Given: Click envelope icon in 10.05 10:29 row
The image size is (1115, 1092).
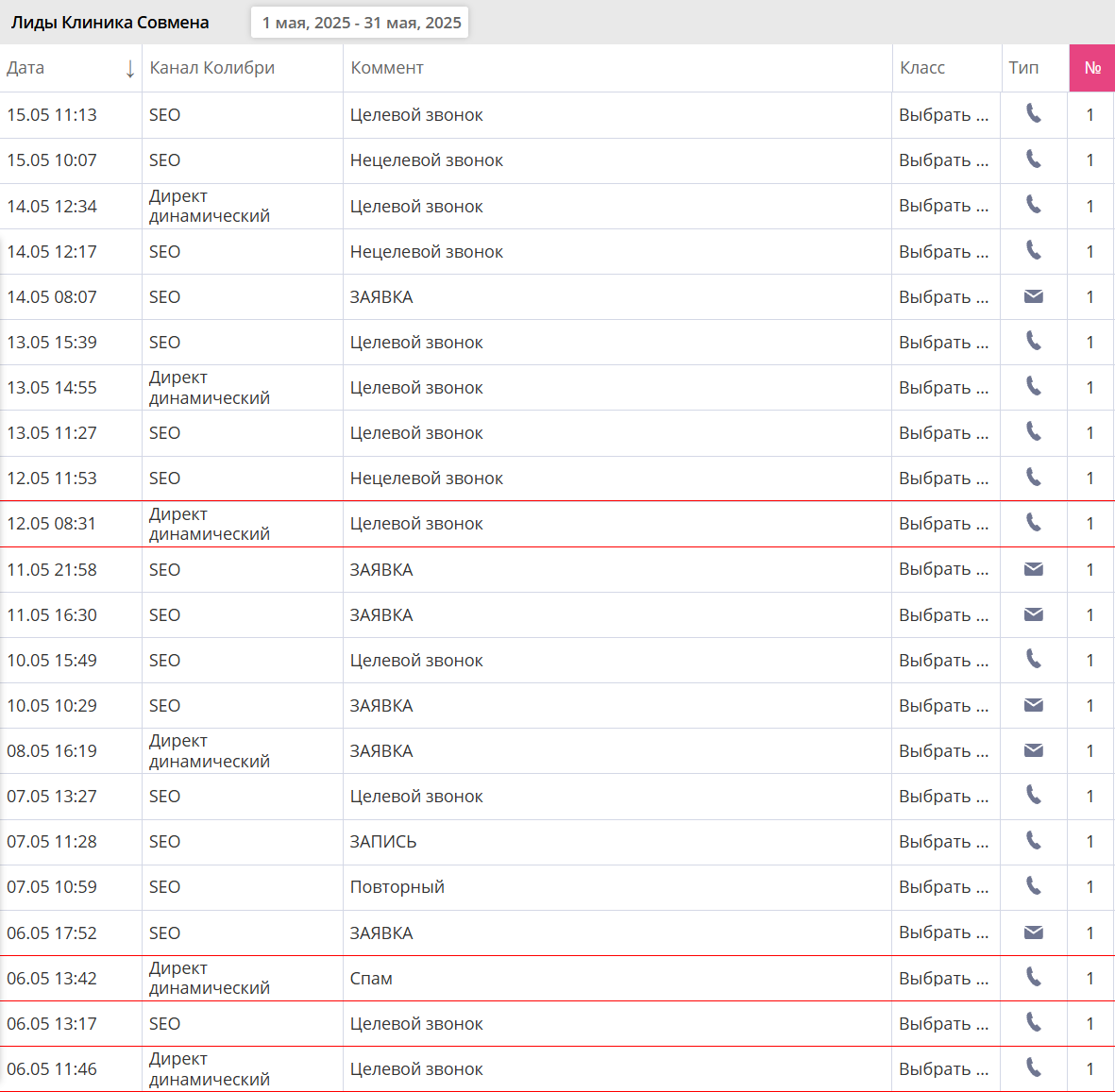Looking at the screenshot, I should (1033, 705).
